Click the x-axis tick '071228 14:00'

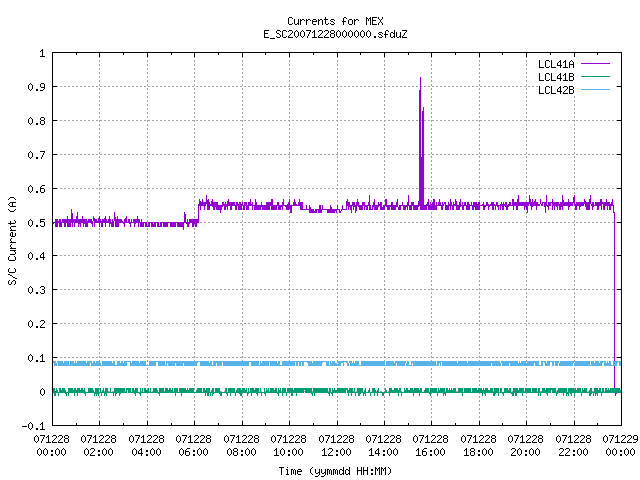tap(383, 445)
